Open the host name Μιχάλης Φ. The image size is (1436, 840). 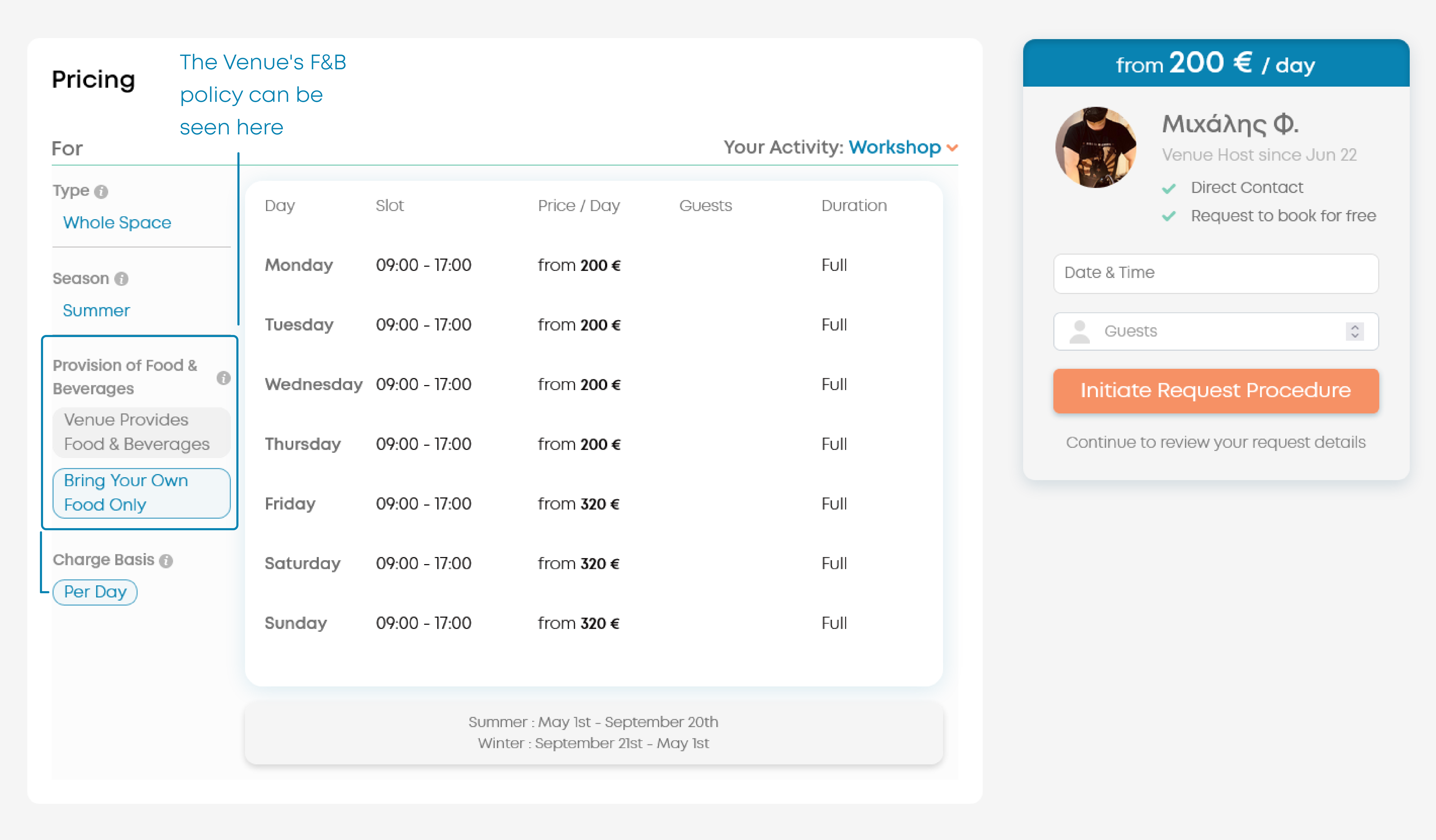(x=1230, y=124)
